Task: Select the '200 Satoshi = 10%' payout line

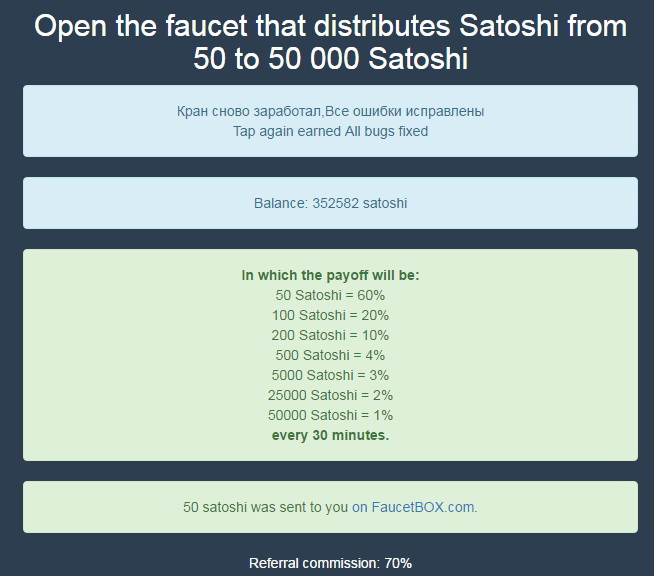Action: pos(330,335)
